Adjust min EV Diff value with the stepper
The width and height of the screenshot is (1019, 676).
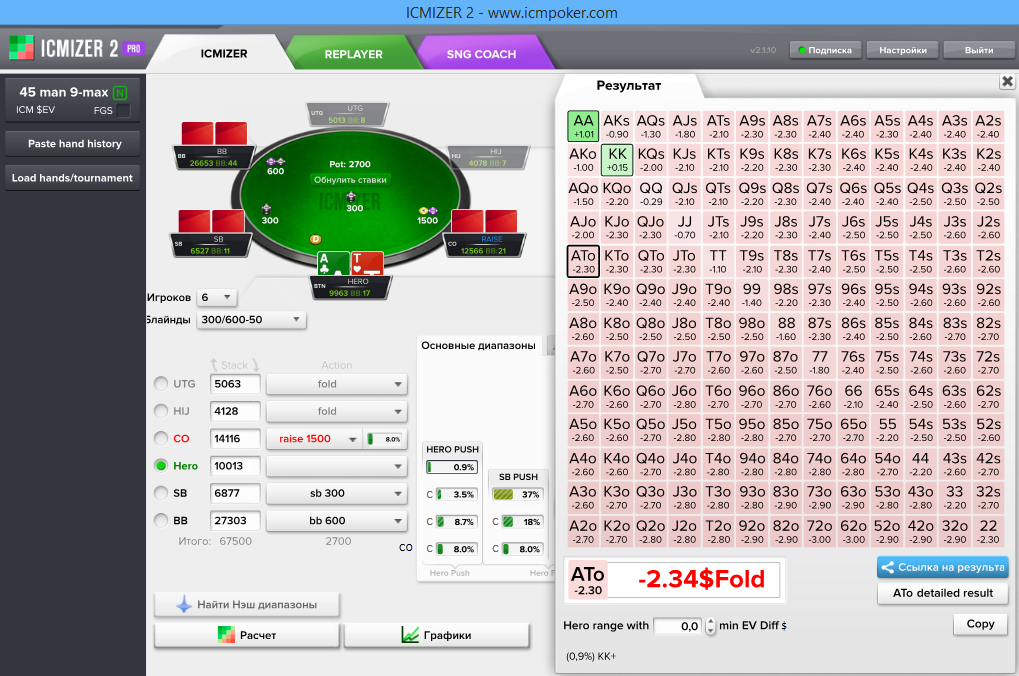click(710, 626)
